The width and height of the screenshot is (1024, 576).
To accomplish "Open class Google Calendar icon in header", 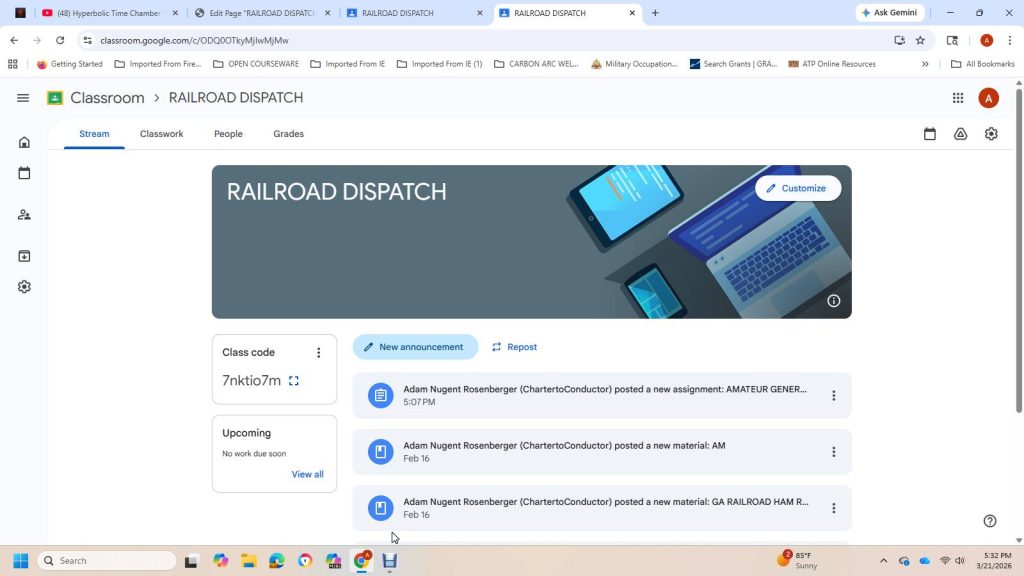I will click(x=930, y=134).
